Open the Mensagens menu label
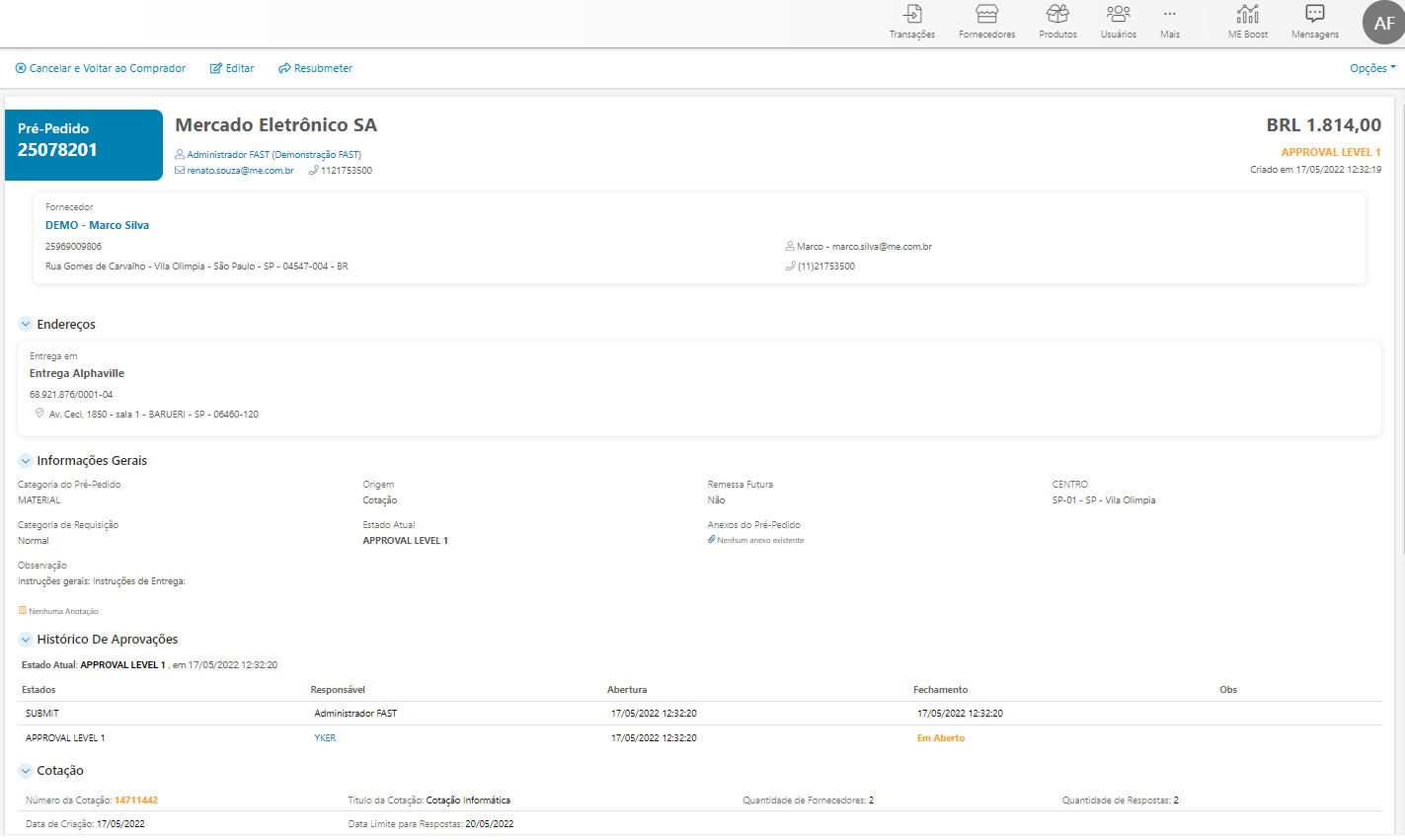The image size is (1405, 840). coord(1315,35)
